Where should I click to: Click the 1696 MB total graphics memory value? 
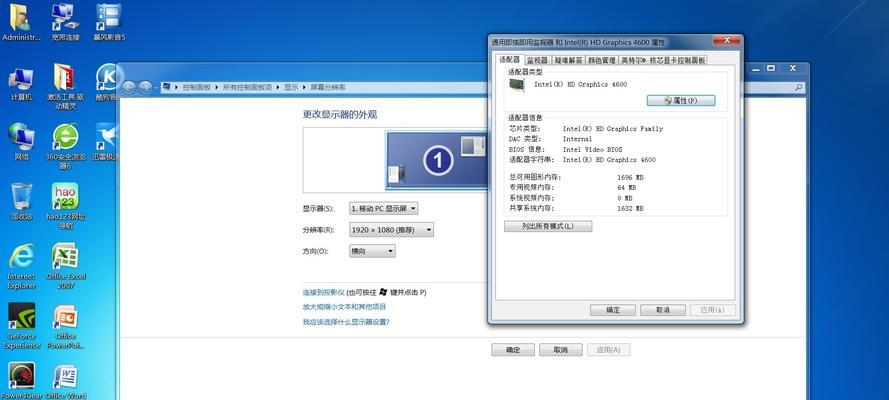pos(630,177)
